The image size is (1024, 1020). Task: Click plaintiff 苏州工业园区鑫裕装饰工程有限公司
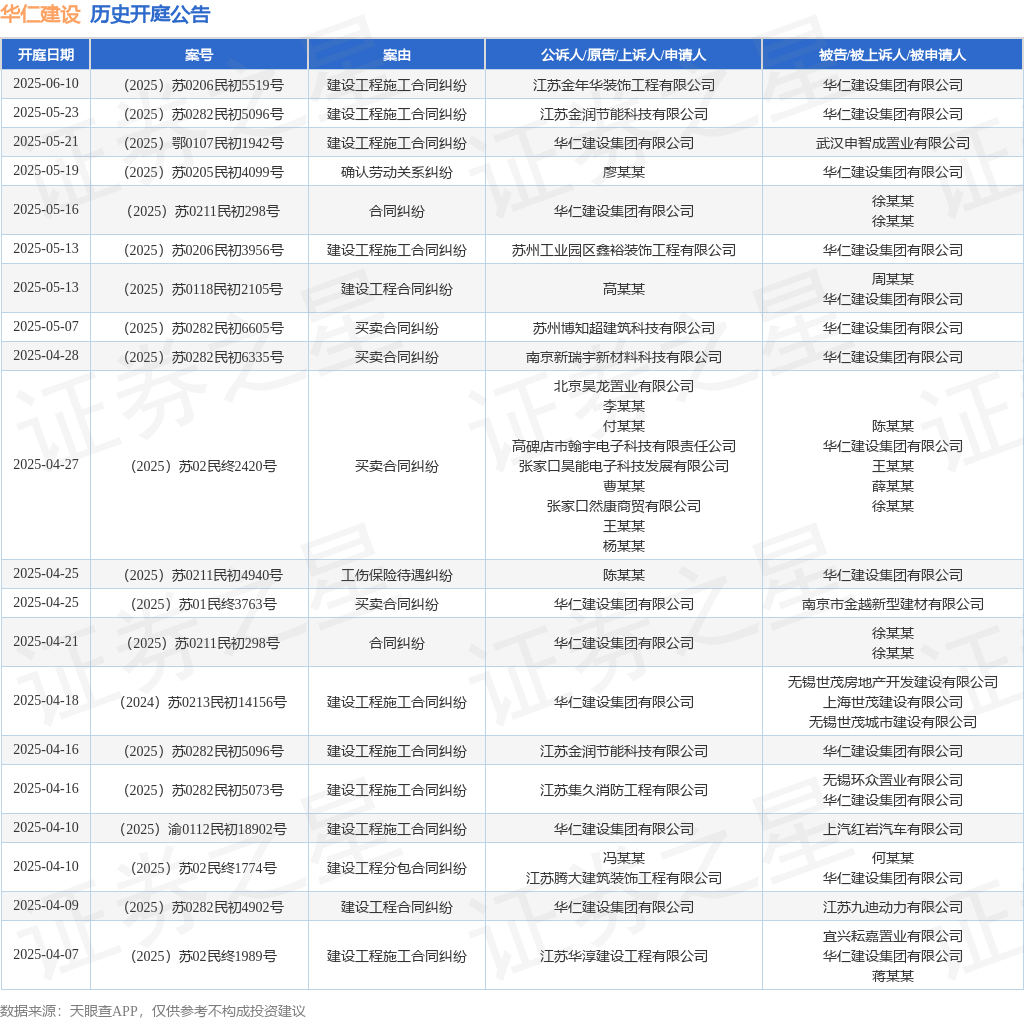[623, 250]
